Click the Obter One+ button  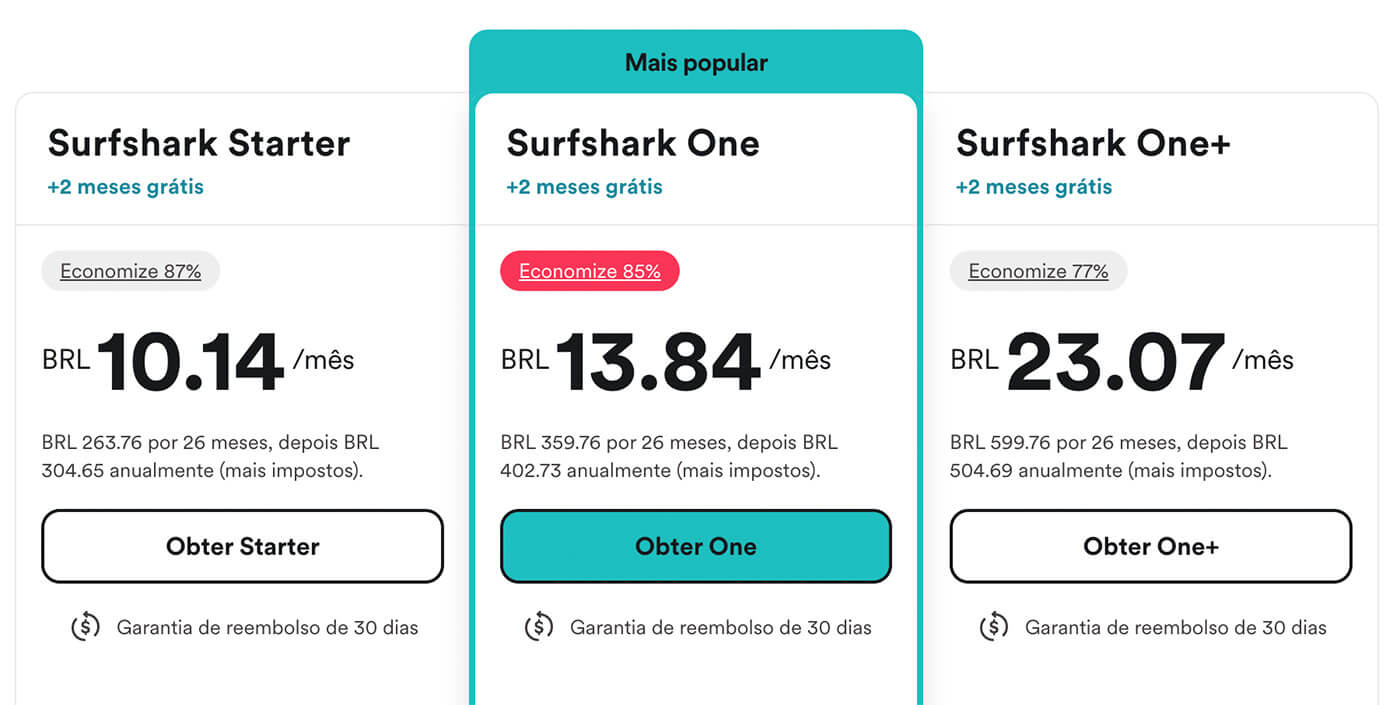click(x=1151, y=546)
